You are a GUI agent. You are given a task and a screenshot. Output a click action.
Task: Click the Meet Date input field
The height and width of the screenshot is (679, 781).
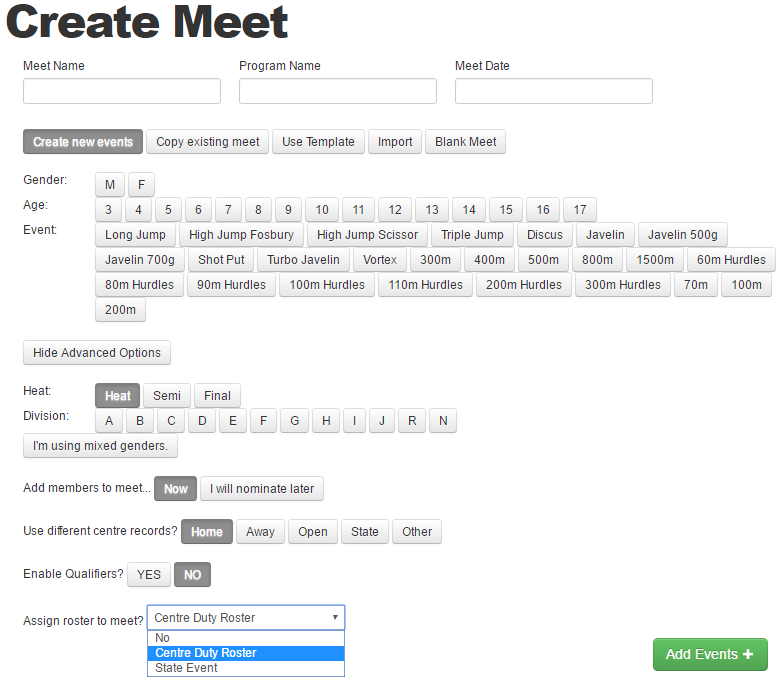coord(554,91)
